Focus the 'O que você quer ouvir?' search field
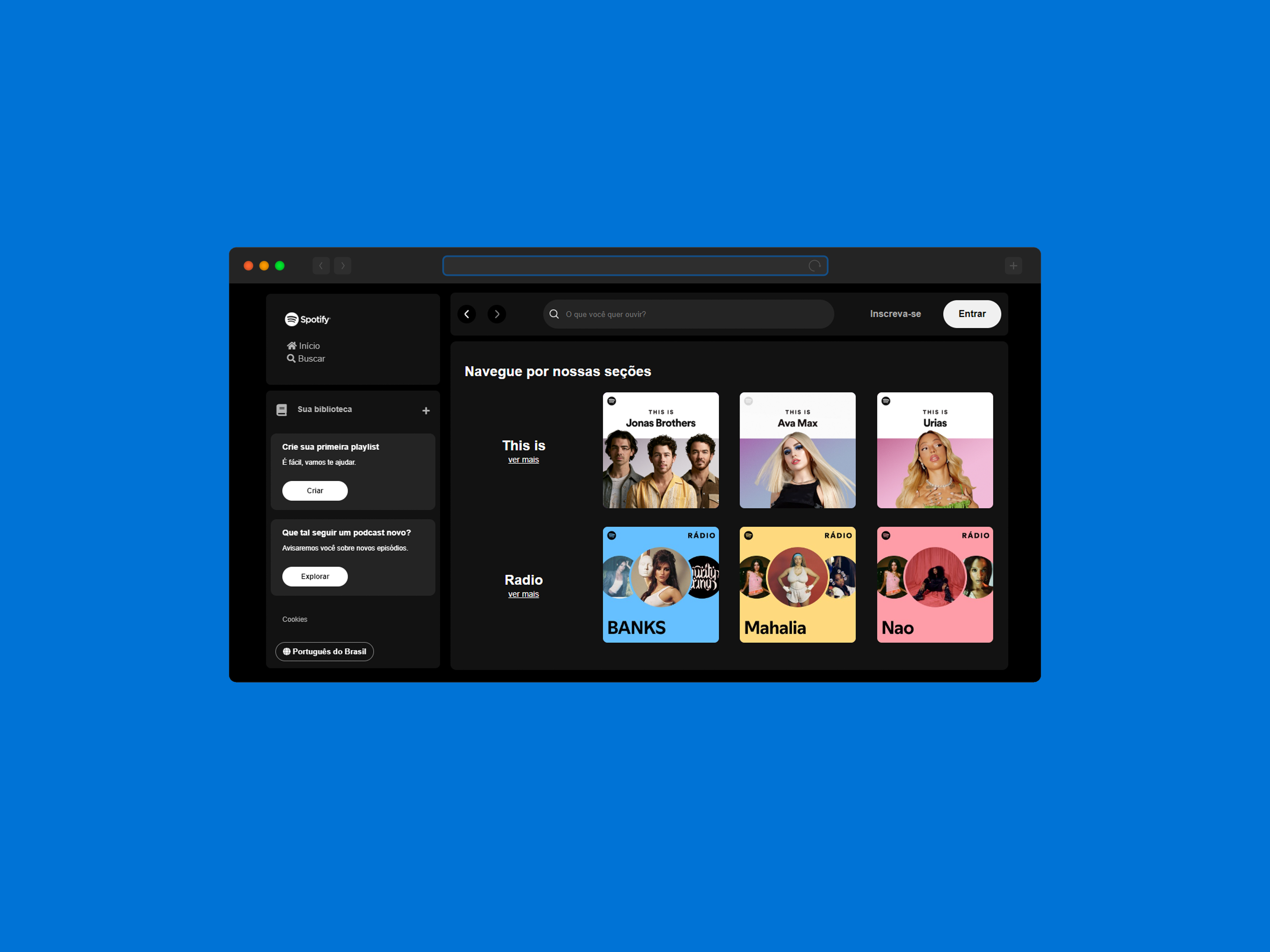This screenshot has width=1270, height=952. (x=688, y=314)
